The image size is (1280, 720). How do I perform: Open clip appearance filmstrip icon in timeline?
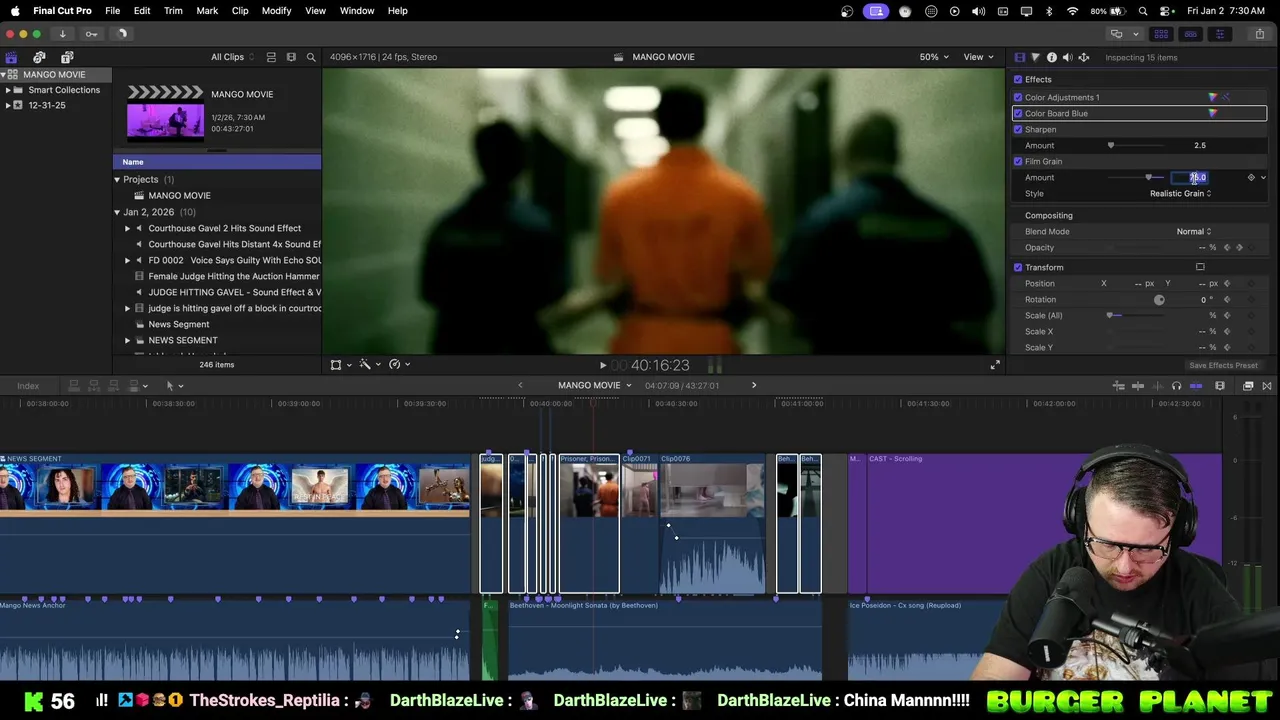click(1220, 386)
